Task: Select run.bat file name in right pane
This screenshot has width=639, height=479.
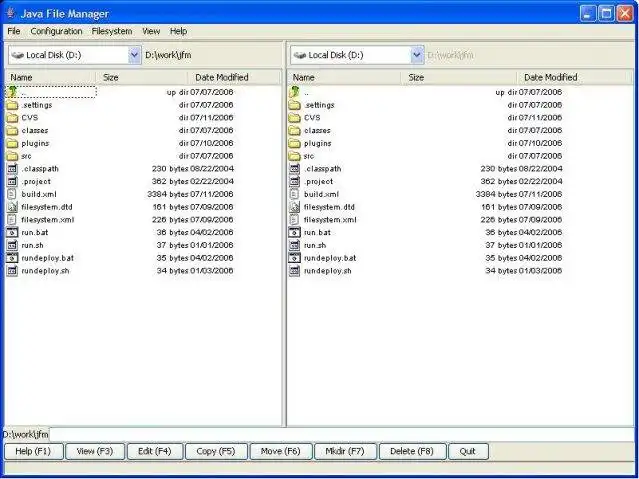Action: [317, 232]
